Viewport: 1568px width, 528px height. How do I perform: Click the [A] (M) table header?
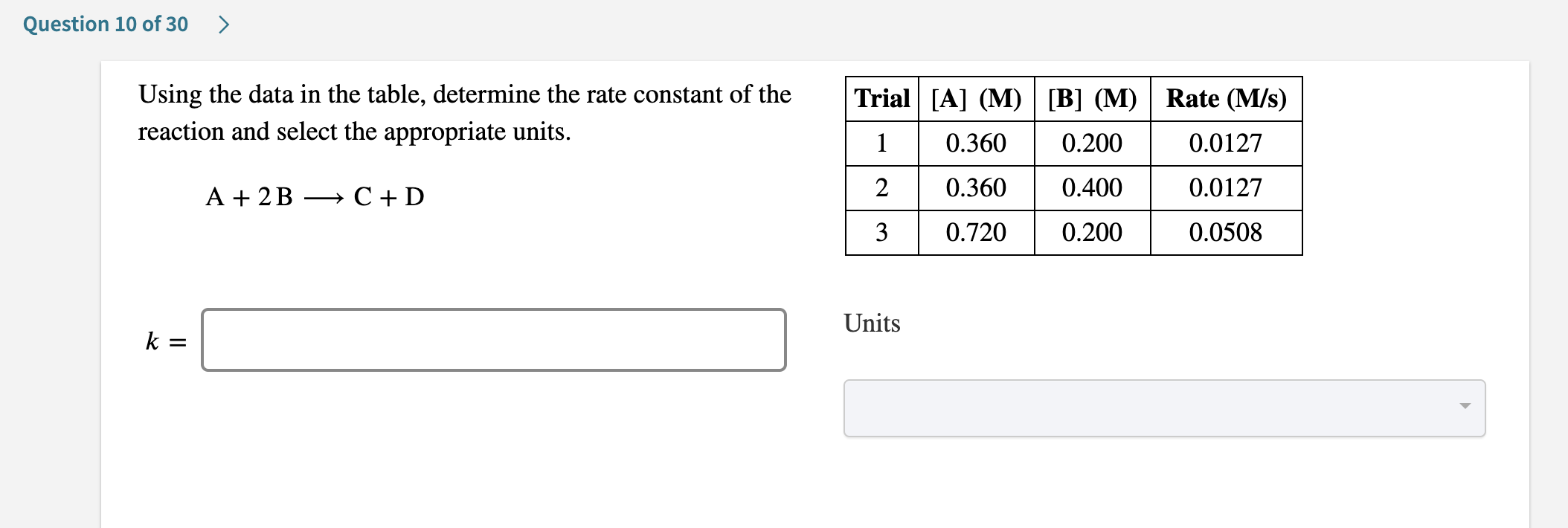tap(975, 97)
